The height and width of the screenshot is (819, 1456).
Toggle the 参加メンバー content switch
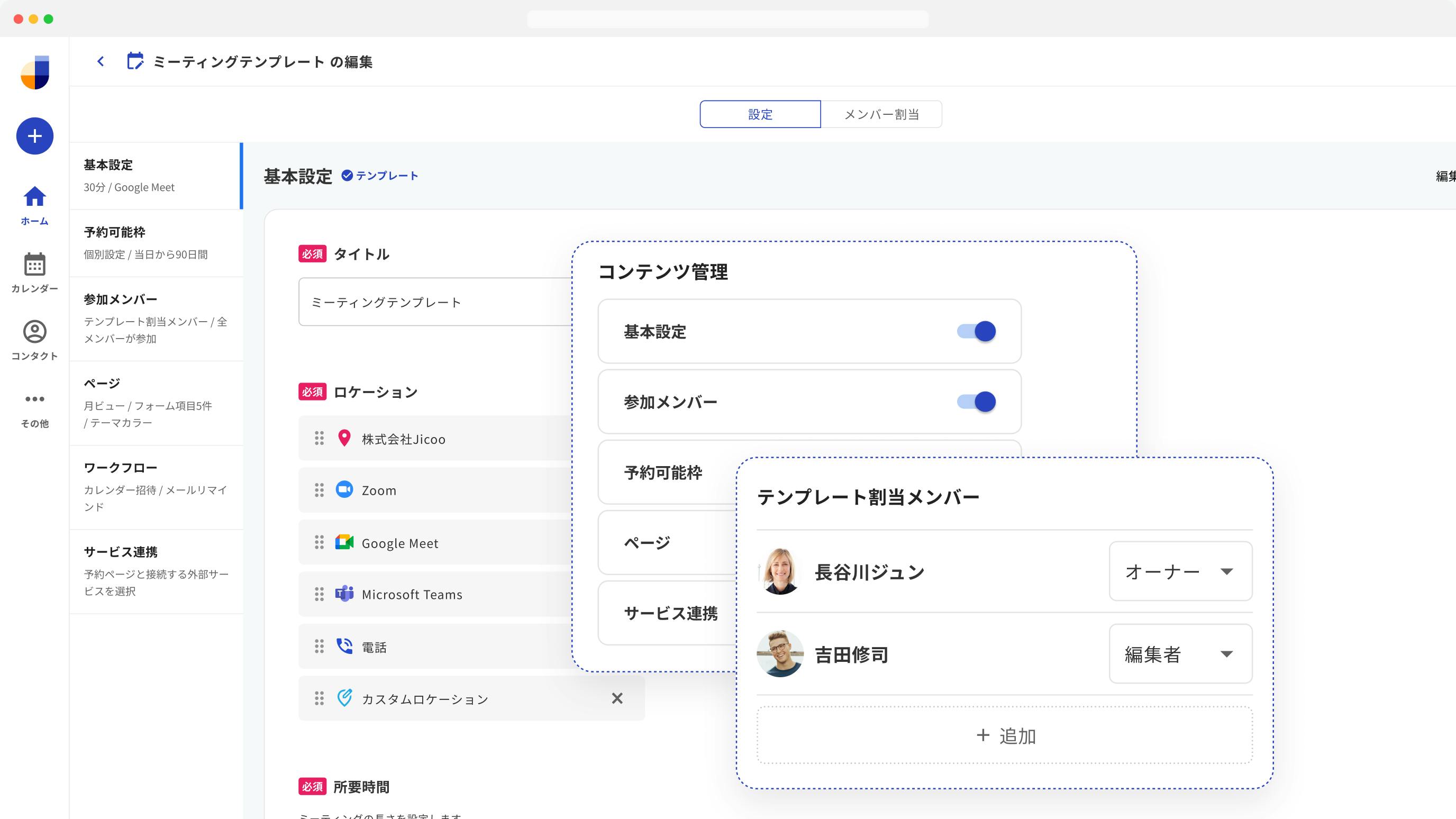(976, 402)
